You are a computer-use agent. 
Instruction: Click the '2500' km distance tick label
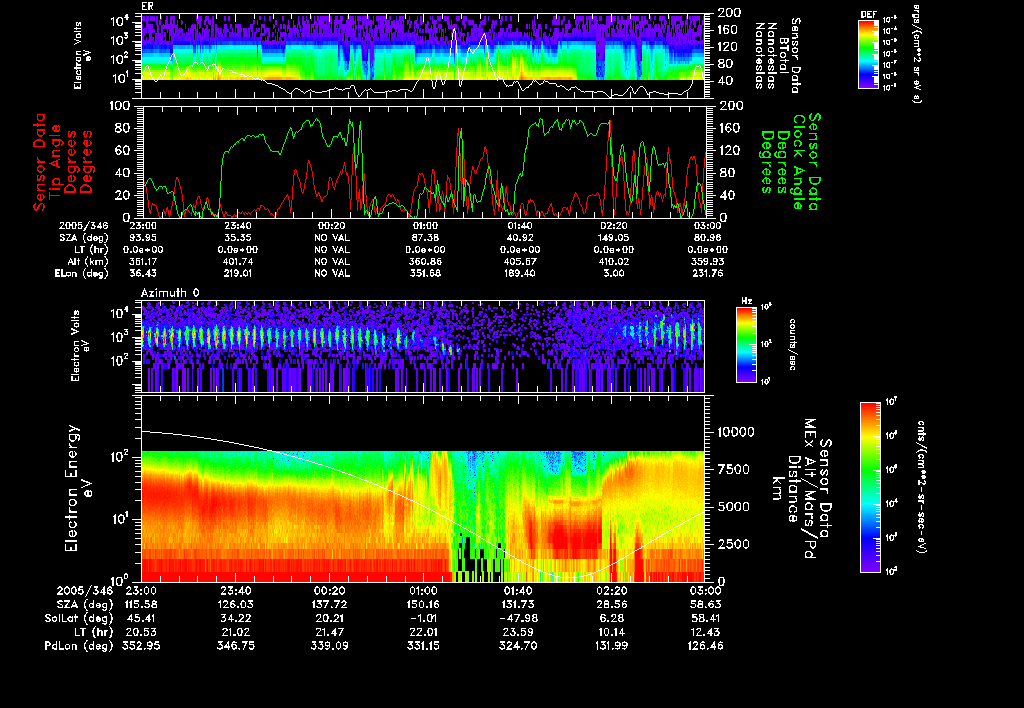(x=733, y=545)
